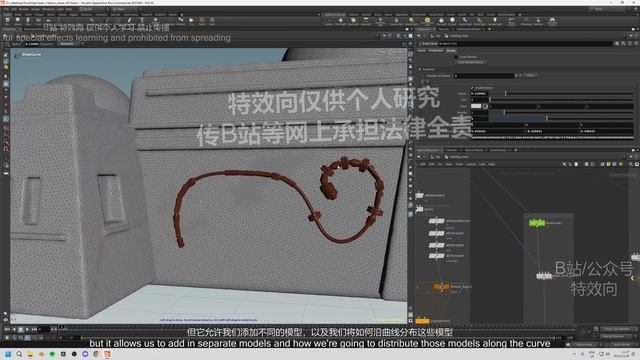Open Windows taskbar search
Viewport: 640px width, 360px height.
click(x=19, y=354)
